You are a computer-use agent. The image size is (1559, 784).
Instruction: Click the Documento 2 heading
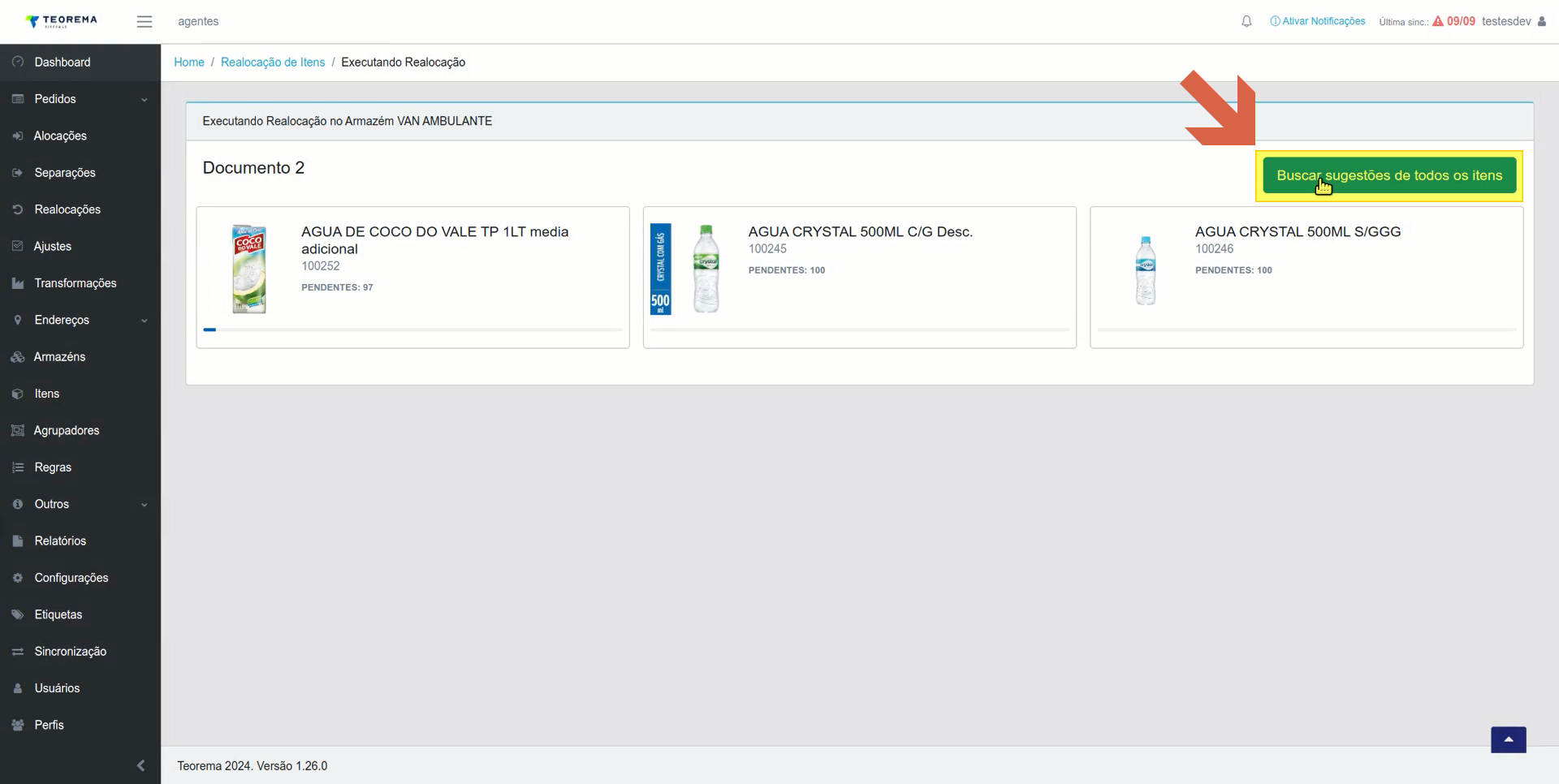pyautogui.click(x=253, y=168)
